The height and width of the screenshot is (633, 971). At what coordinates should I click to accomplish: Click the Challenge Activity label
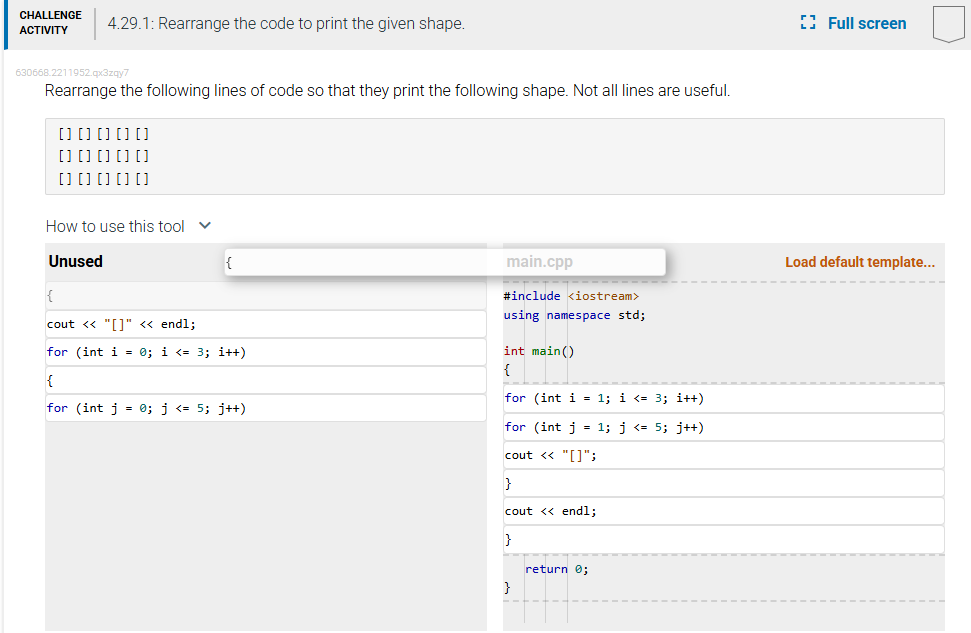pos(50,22)
